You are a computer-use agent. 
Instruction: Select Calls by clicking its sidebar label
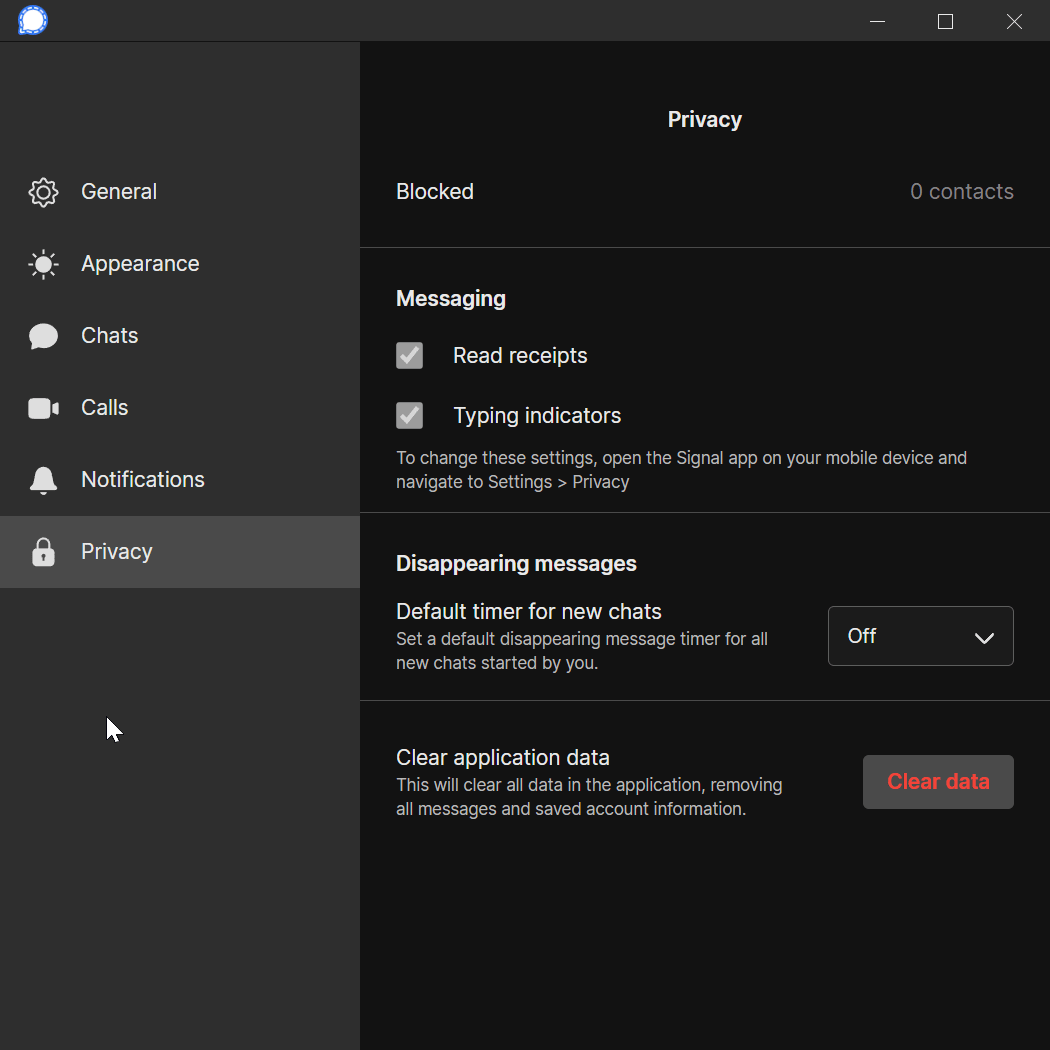click(104, 408)
